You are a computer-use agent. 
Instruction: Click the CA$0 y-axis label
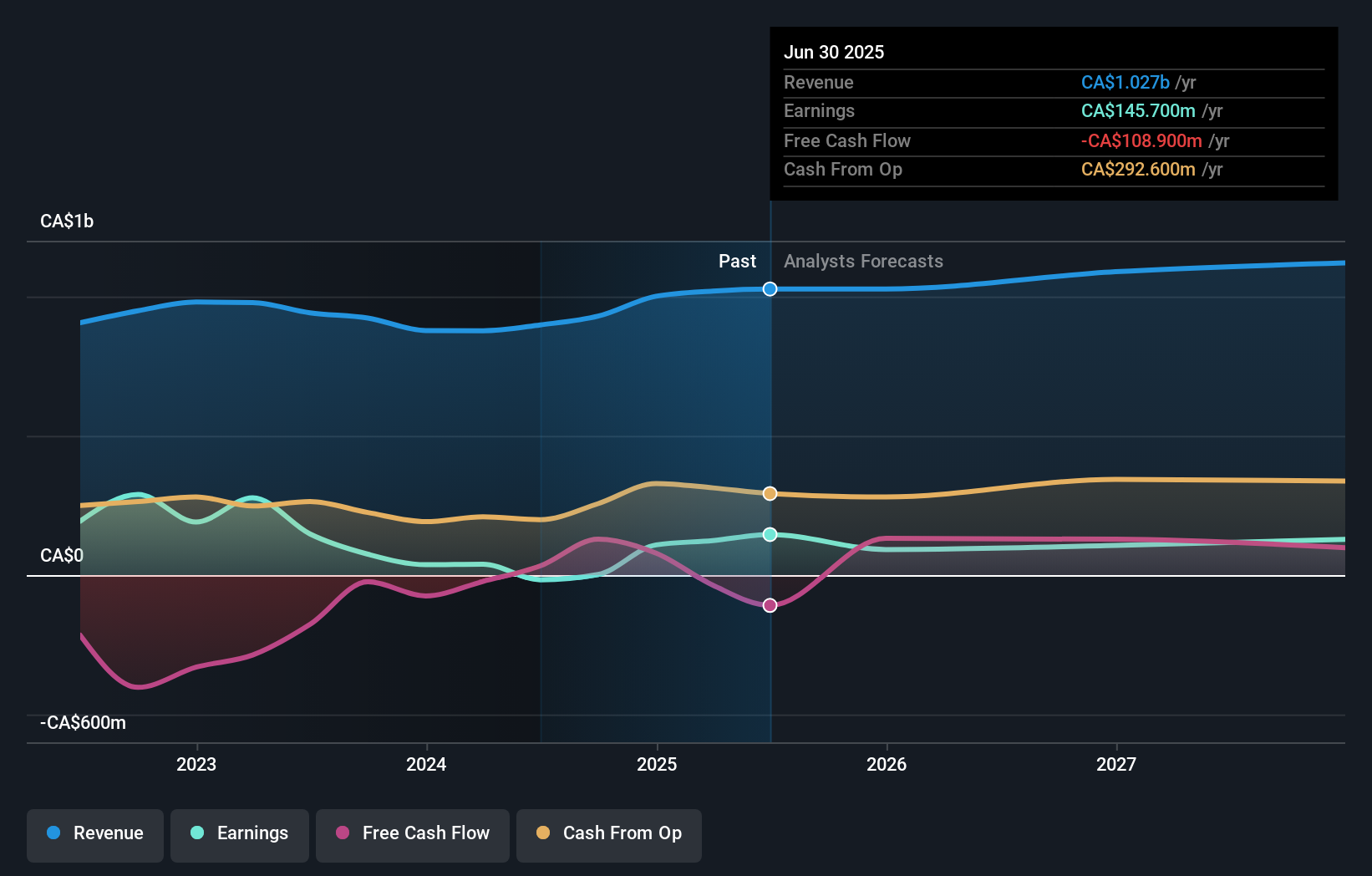(62, 555)
